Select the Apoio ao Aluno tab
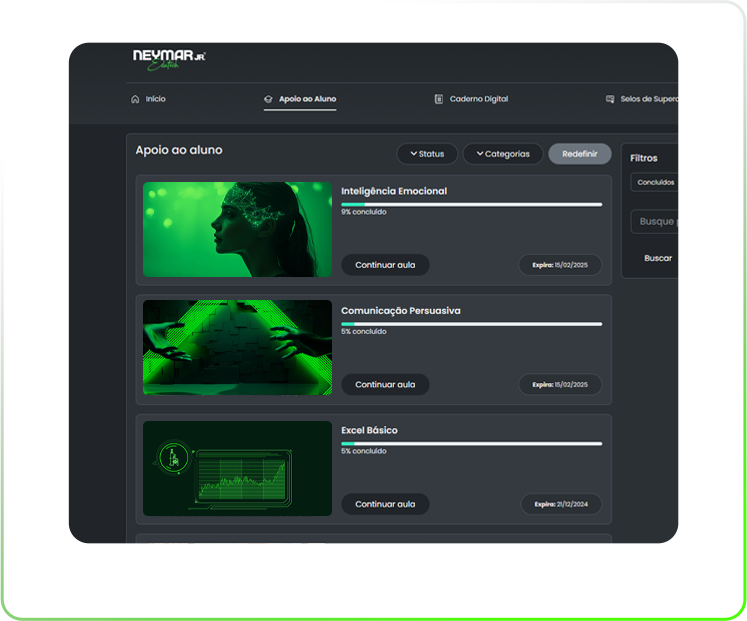The image size is (747, 621). [x=300, y=99]
